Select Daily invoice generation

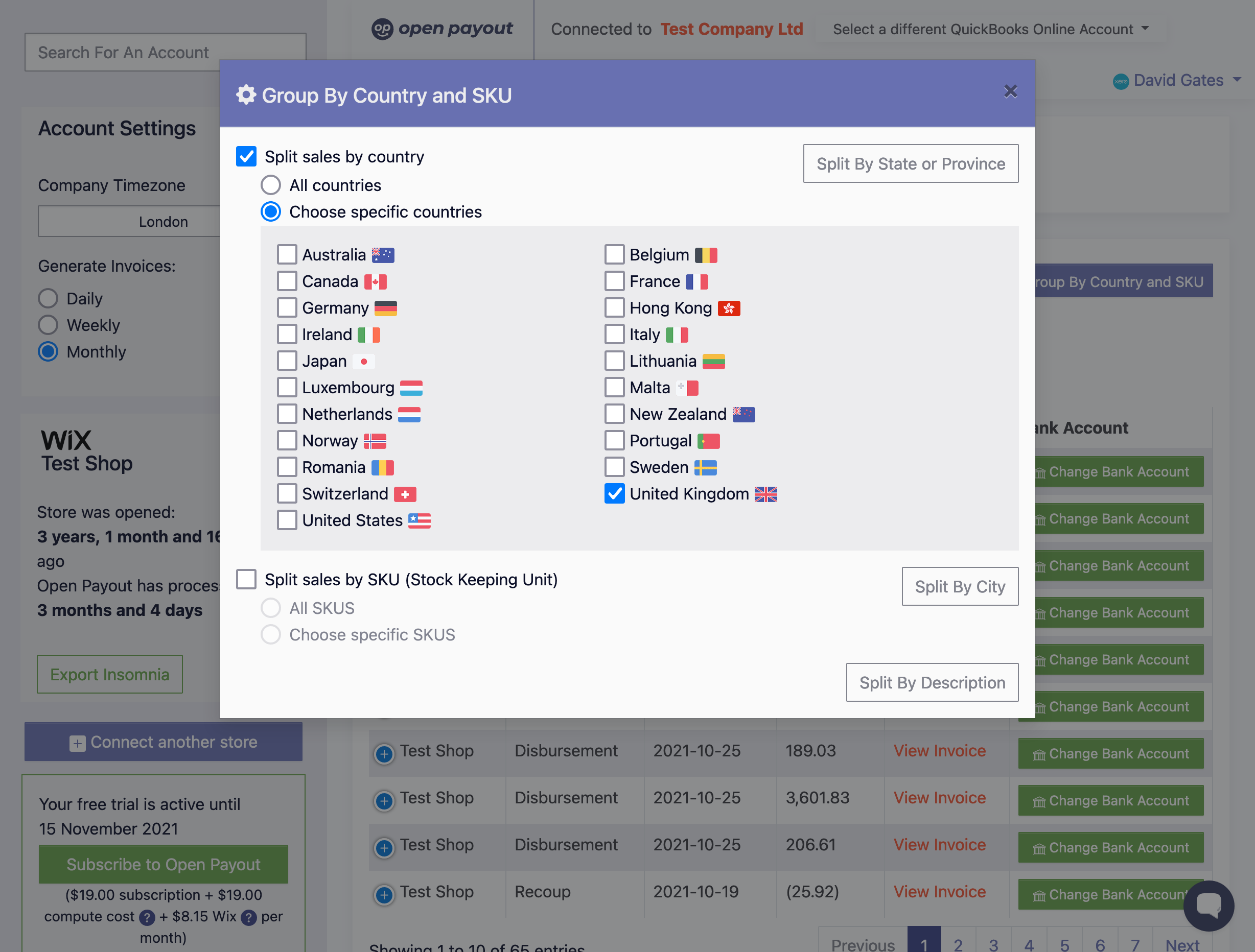pyautogui.click(x=48, y=298)
